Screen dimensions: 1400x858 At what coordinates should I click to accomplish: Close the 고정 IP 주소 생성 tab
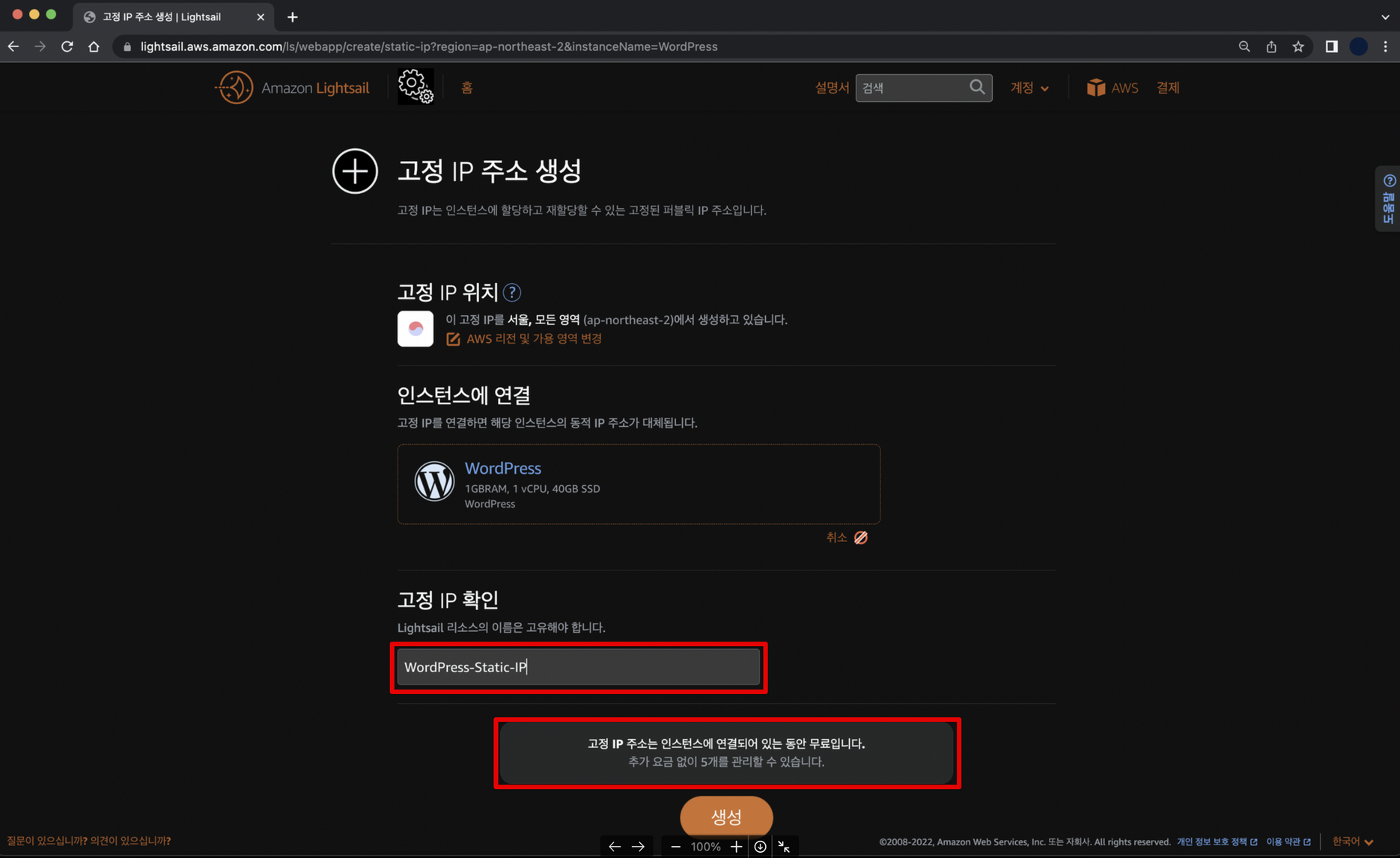tap(261, 16)
